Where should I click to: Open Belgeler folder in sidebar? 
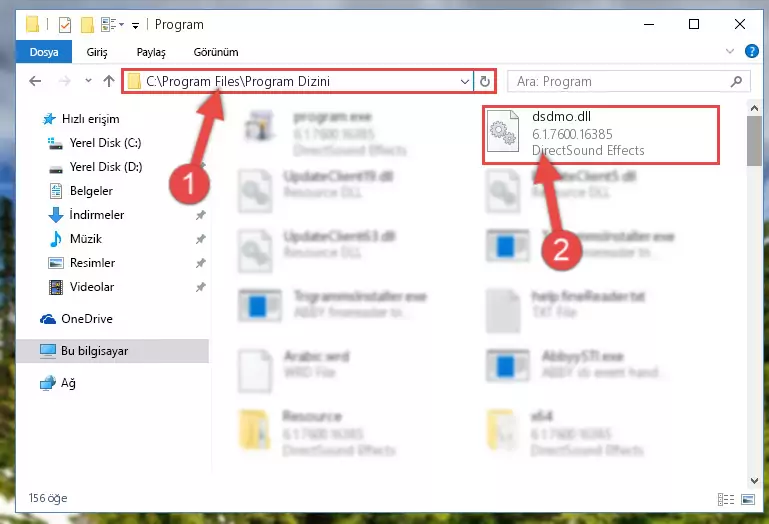point(81,191)
